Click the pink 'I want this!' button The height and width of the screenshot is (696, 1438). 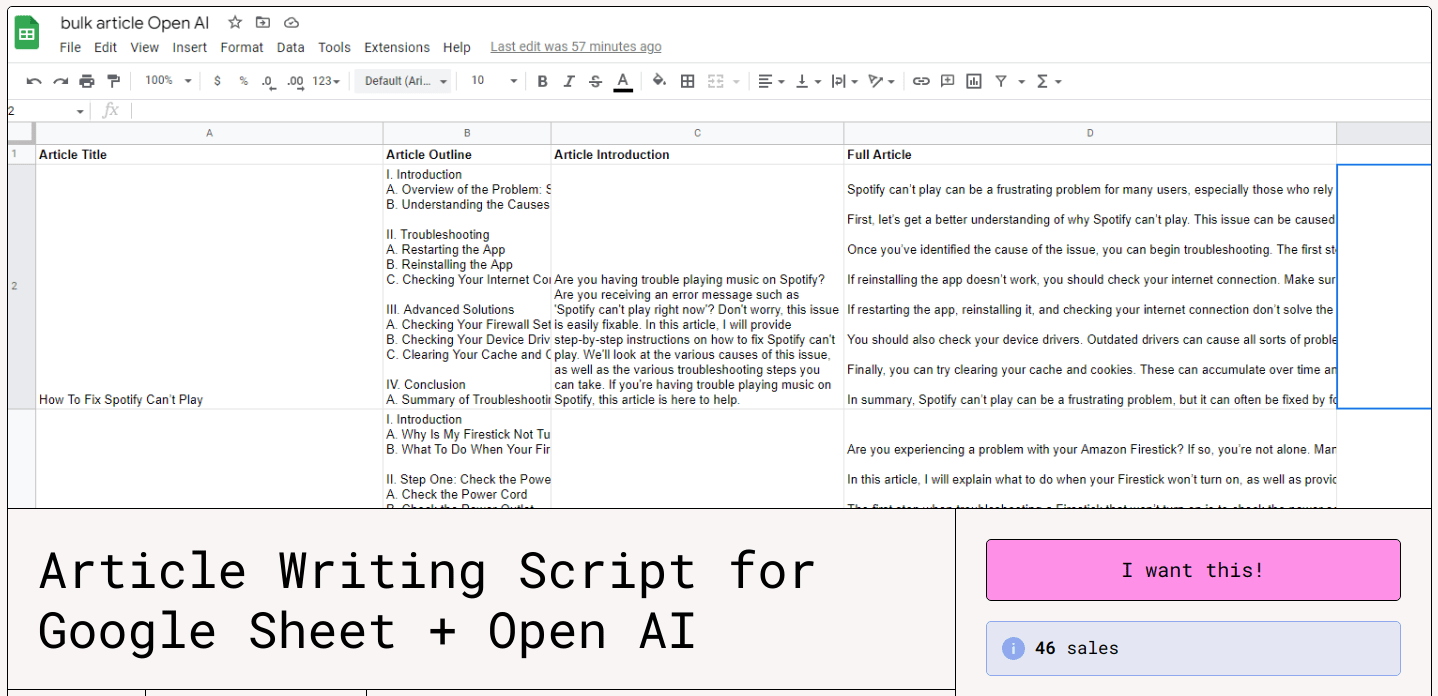click(1192, 570)
